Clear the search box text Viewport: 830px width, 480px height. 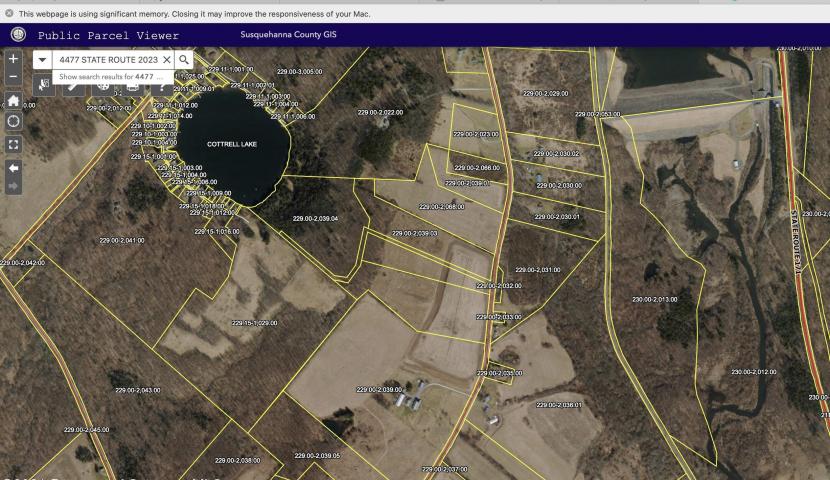click(166, 60)
